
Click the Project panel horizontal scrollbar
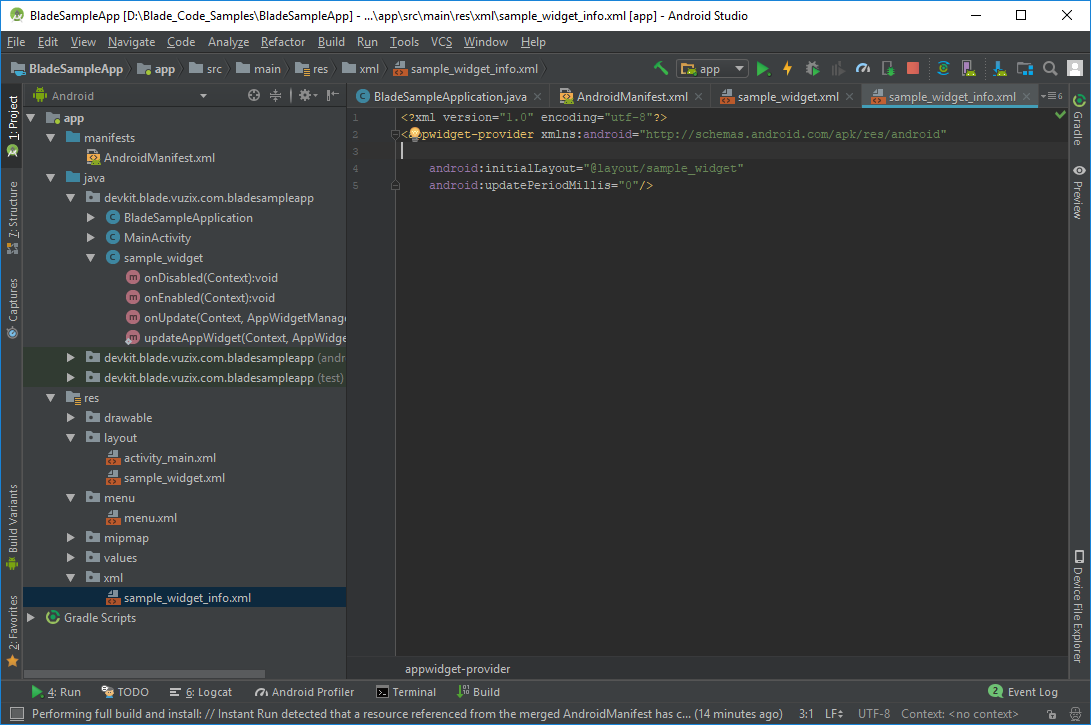point(145,674)
